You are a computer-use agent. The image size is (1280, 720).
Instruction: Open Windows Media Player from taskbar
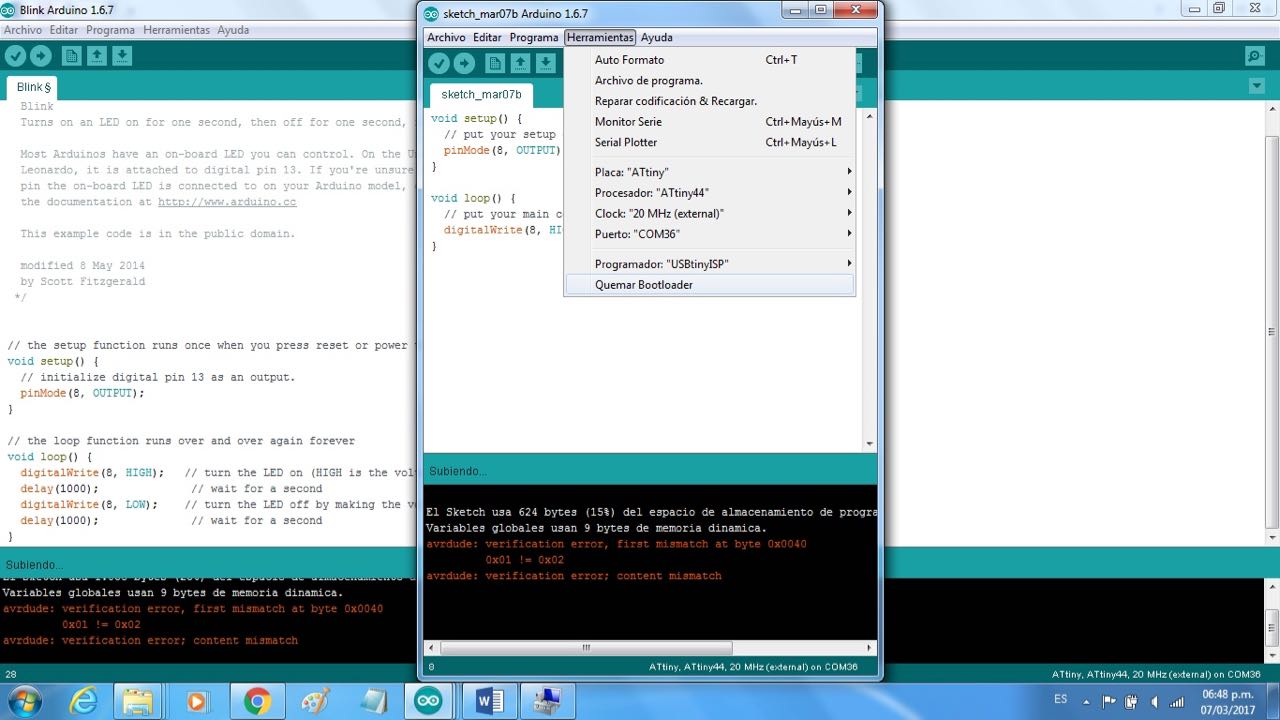point(196,702)
